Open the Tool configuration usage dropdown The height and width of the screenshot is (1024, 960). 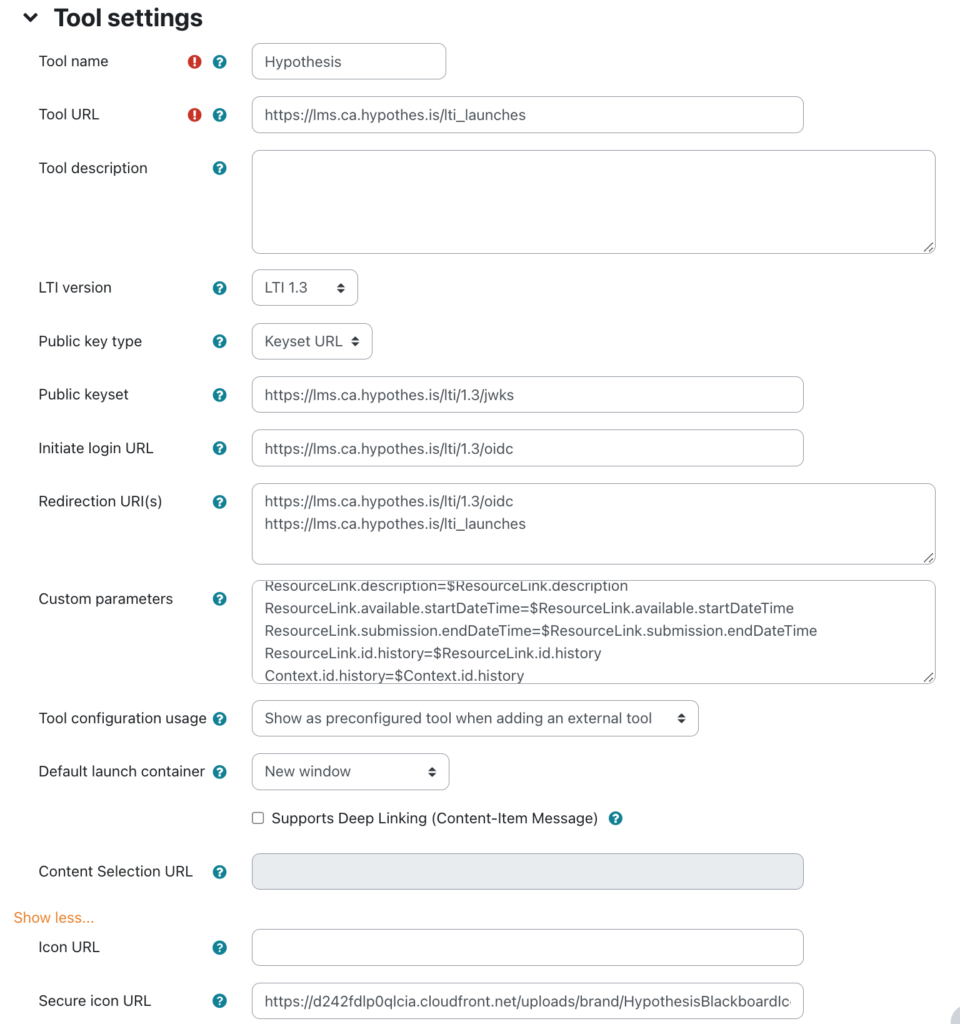[x=475, y=718]
